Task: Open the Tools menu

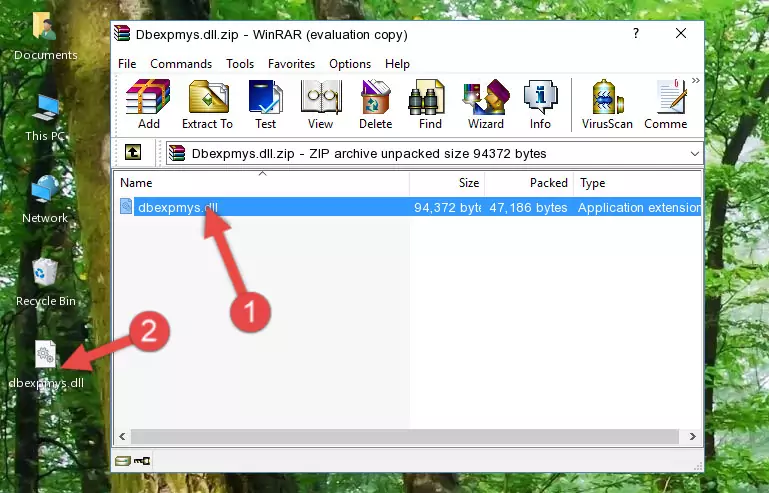Action: coord(240,64)
